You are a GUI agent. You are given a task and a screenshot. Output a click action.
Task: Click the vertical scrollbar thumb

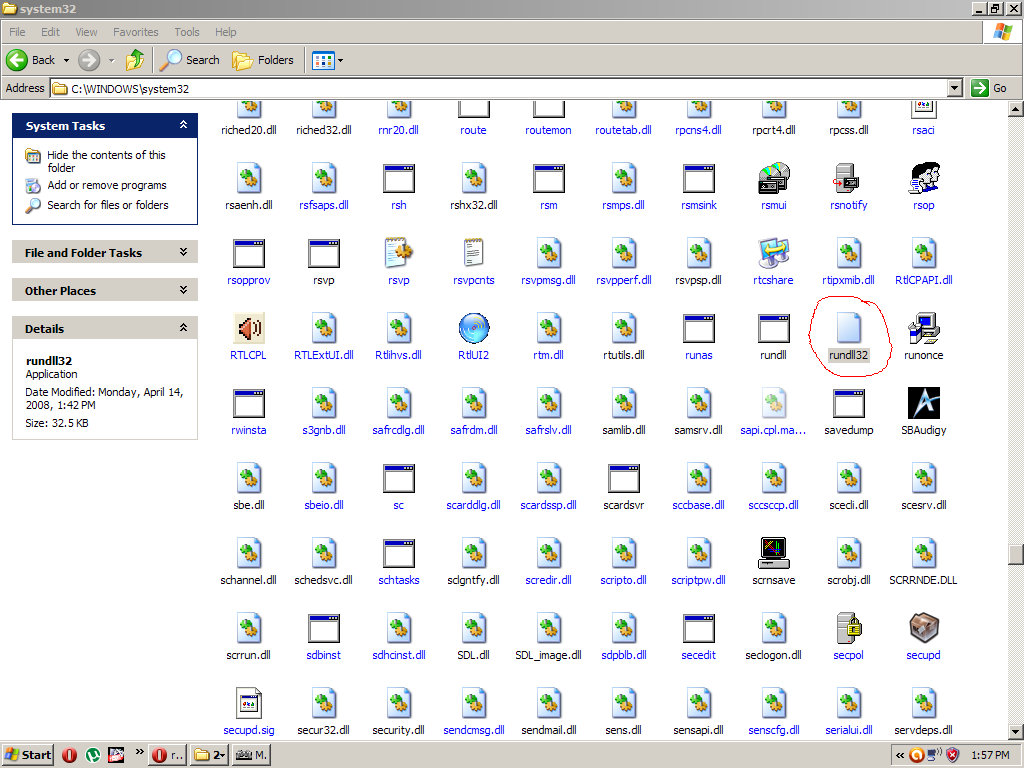pyautogui.click(x=1016, y=554)
